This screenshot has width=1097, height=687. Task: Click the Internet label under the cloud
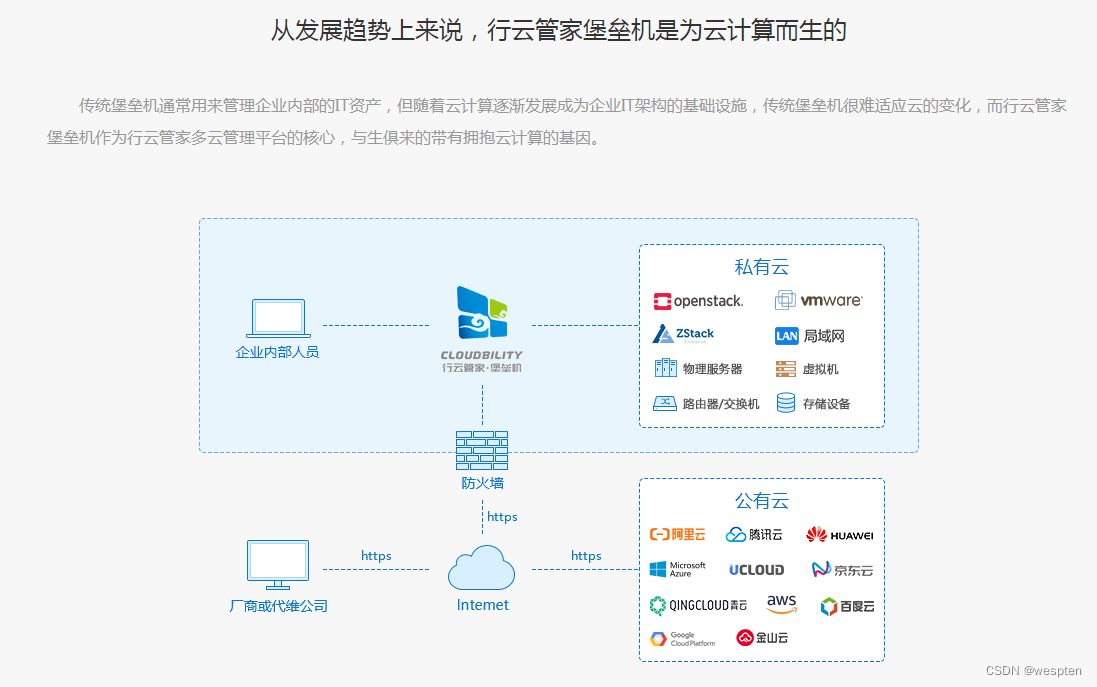(482, 605)
